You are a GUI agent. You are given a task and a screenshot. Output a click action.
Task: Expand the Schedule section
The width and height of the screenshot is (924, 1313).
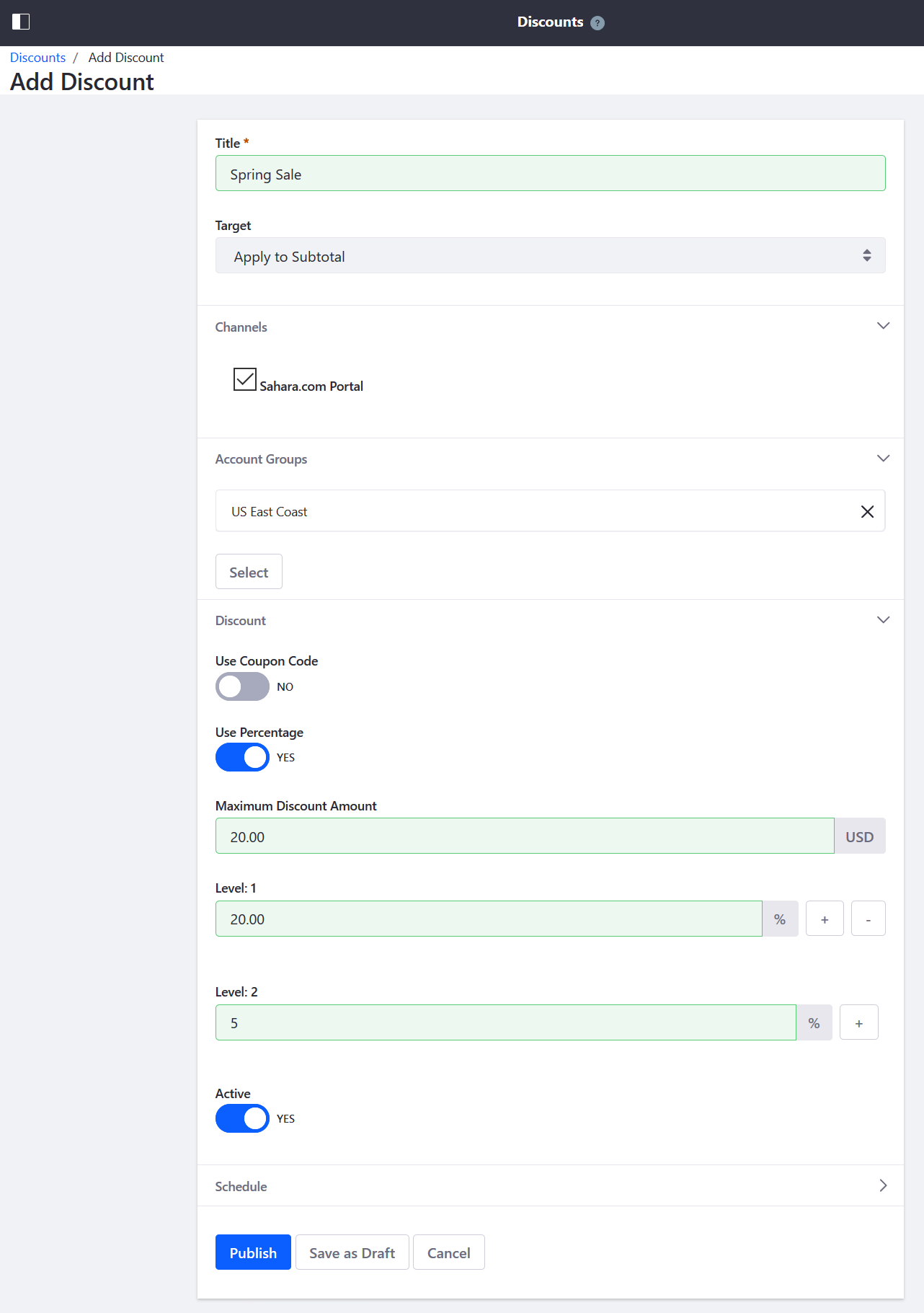pyautogui.click(x=883, y=1186)
